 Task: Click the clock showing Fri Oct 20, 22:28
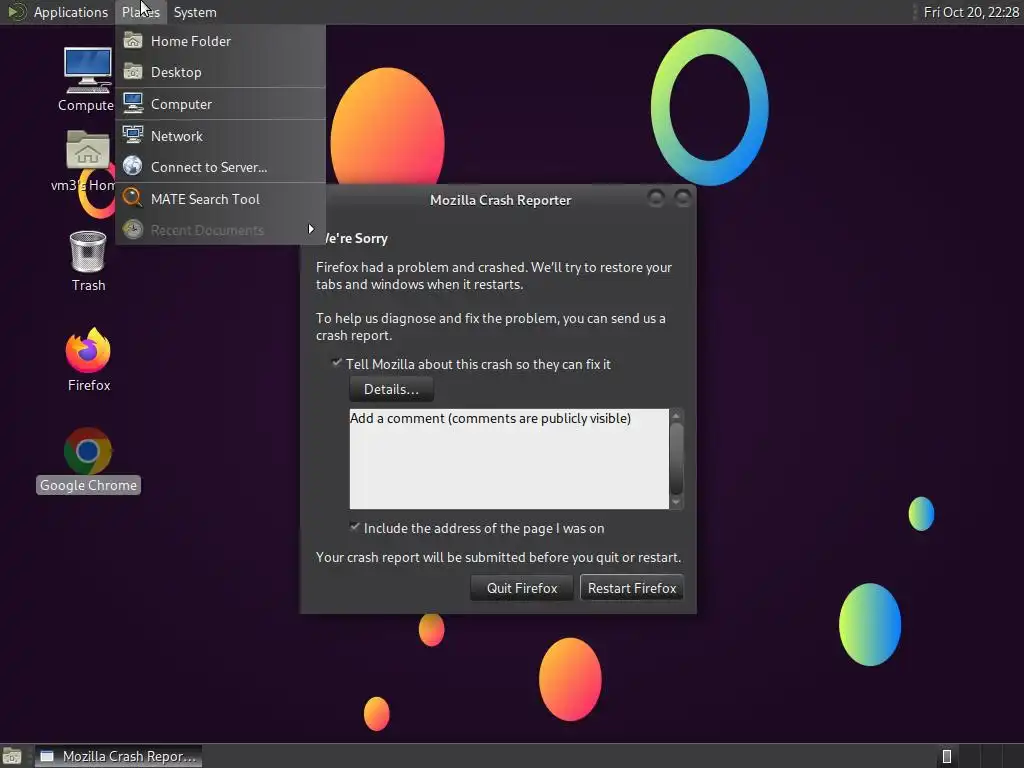970,12
